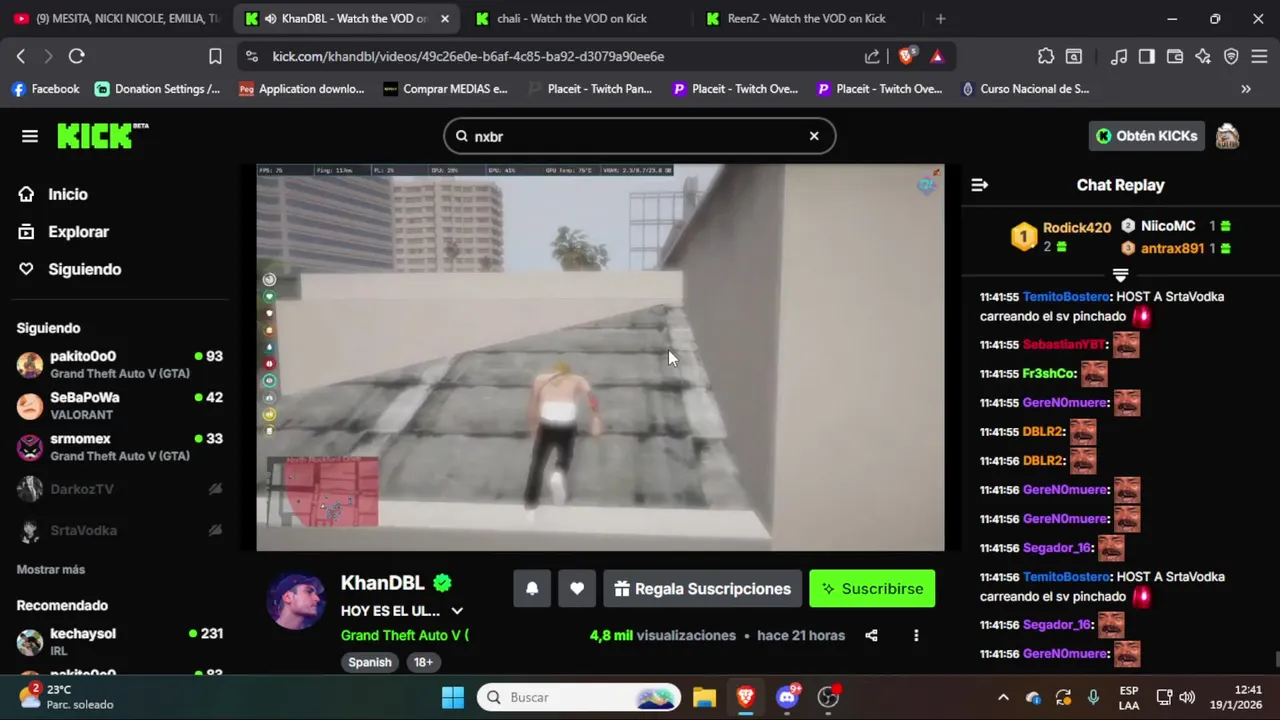Follow KhanDBL with the heart button
This screenshot has height=720, width=1280.
(x=577, y=589)
